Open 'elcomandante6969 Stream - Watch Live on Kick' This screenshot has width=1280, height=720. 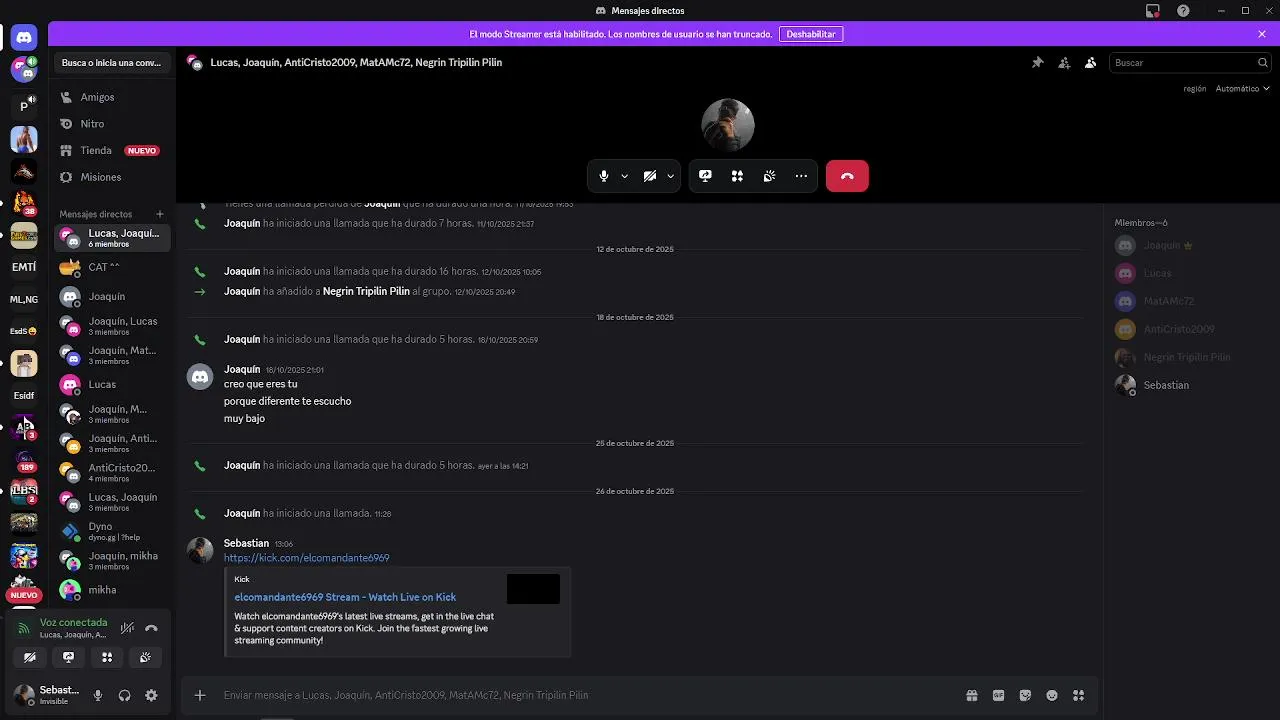[x=345, y=597]
